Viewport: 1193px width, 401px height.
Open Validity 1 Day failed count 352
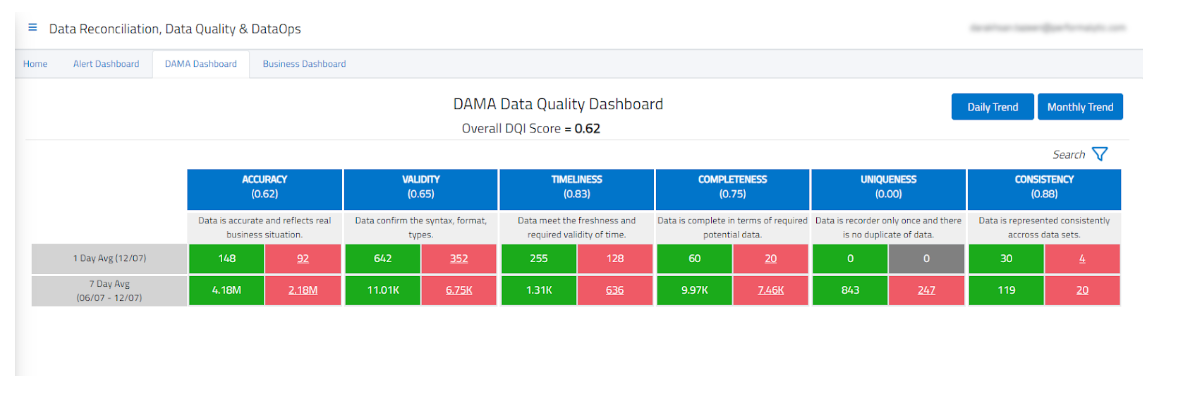tap(459, 259)
